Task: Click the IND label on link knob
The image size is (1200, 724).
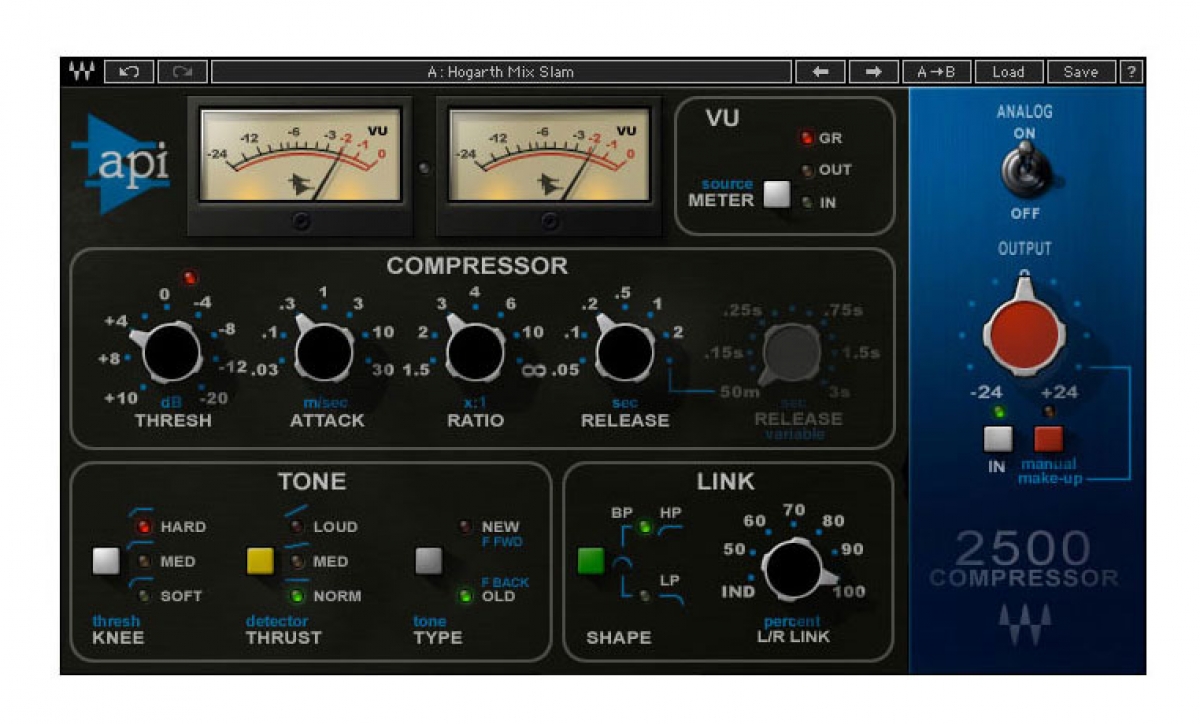Action: point(738,592)
